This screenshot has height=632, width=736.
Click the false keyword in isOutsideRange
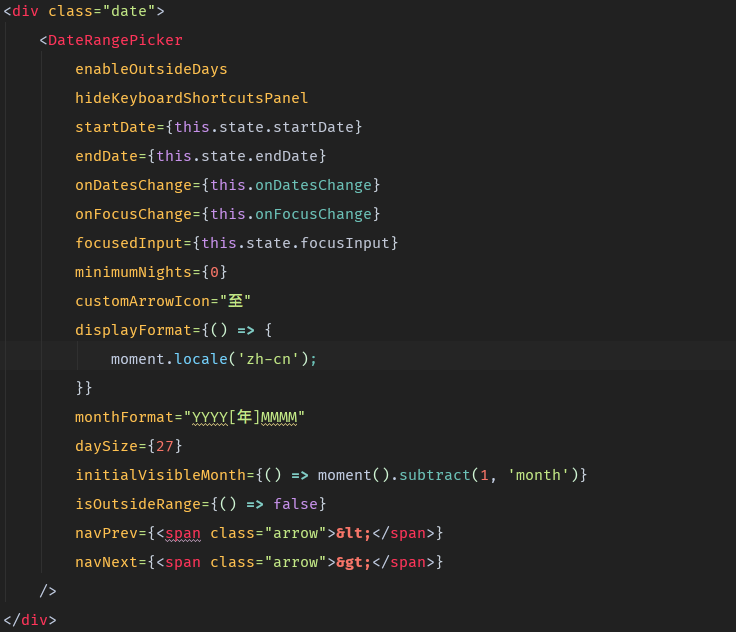click(x=295, y=504)
